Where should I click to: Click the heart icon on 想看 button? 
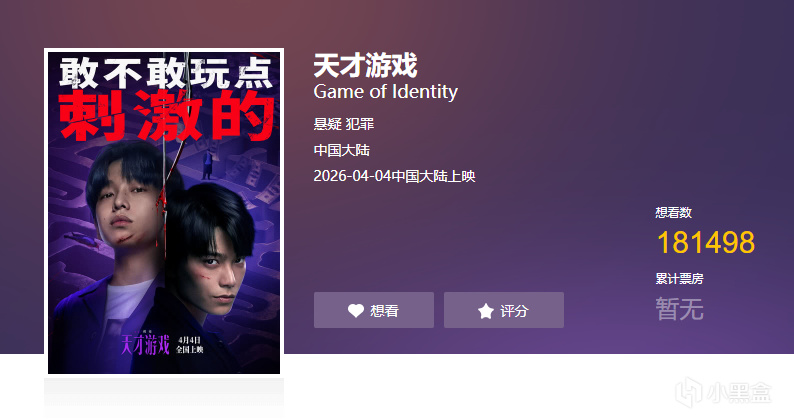[355, 311]
